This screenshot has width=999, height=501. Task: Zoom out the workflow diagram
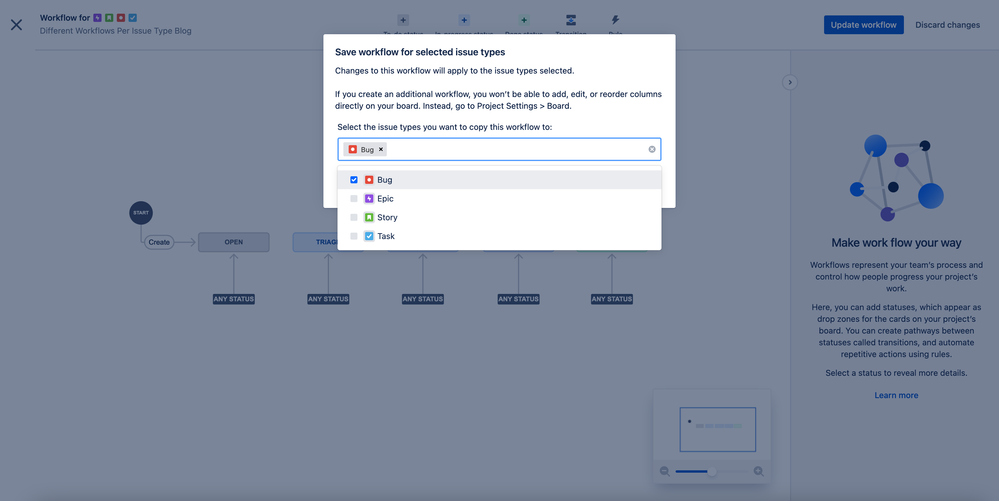(x=665, y=471)
